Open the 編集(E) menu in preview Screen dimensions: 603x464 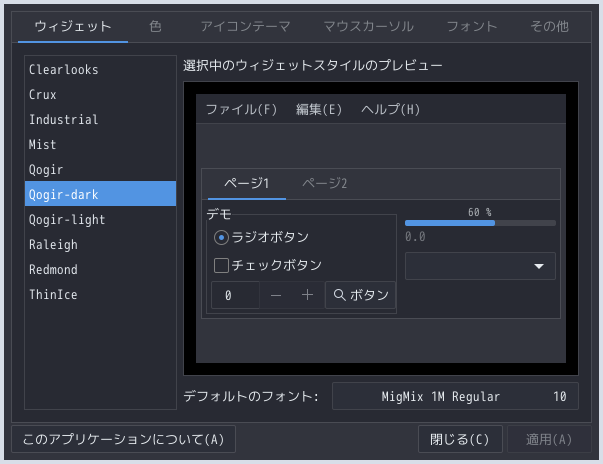[319, 110]
